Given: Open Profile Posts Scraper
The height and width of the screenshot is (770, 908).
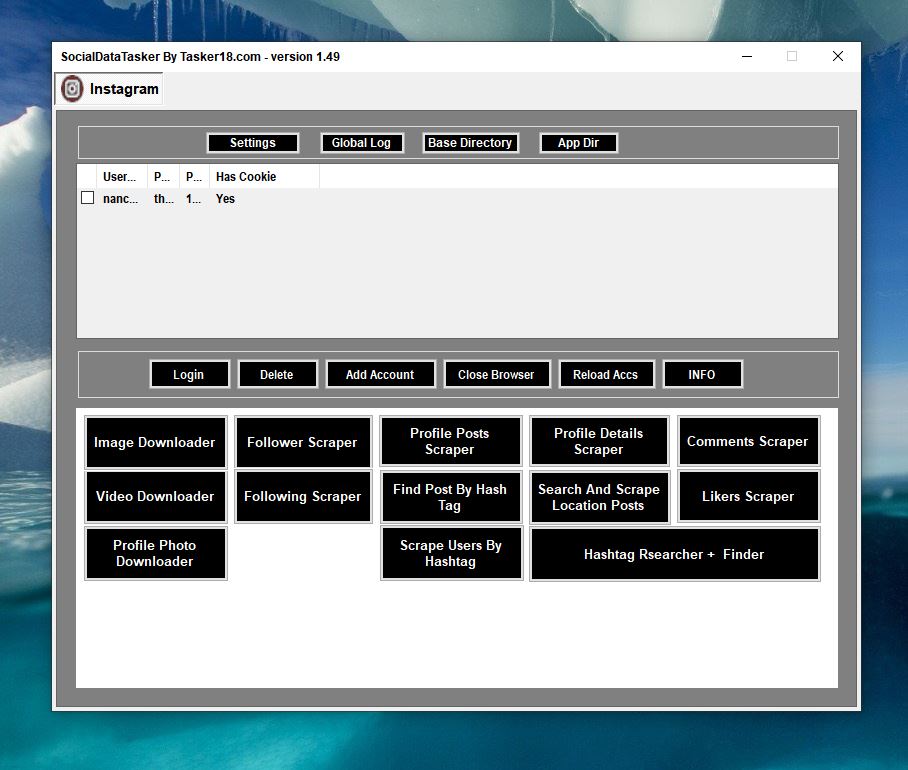Looking at the screenshot, I should click(451, 441).
